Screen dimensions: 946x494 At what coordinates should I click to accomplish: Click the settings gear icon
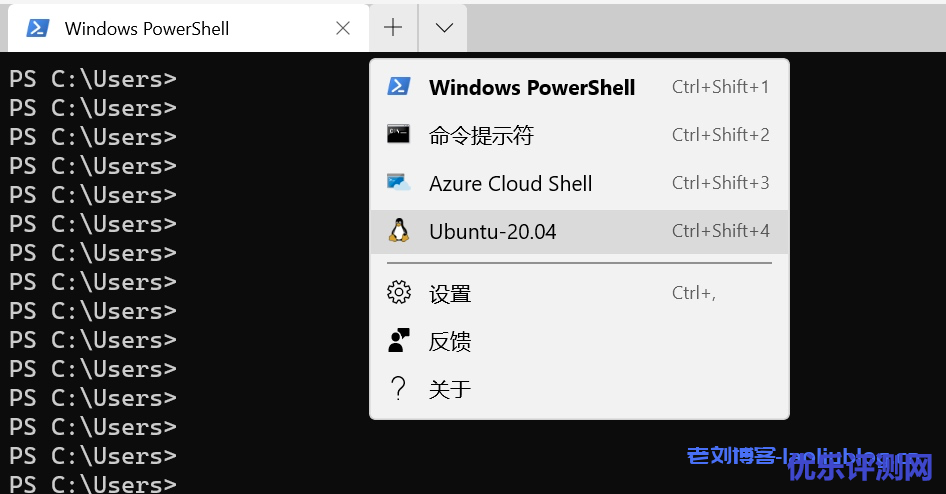coord(399,293)
